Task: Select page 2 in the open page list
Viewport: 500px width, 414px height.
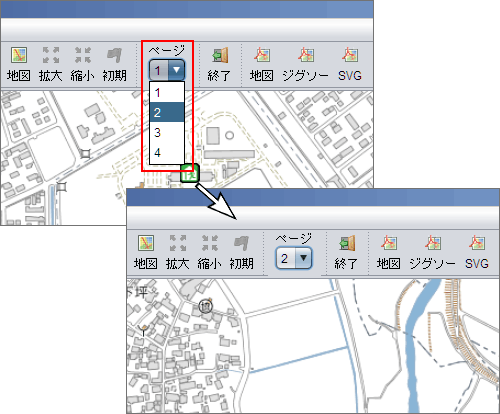Action: tap(167, 112)
